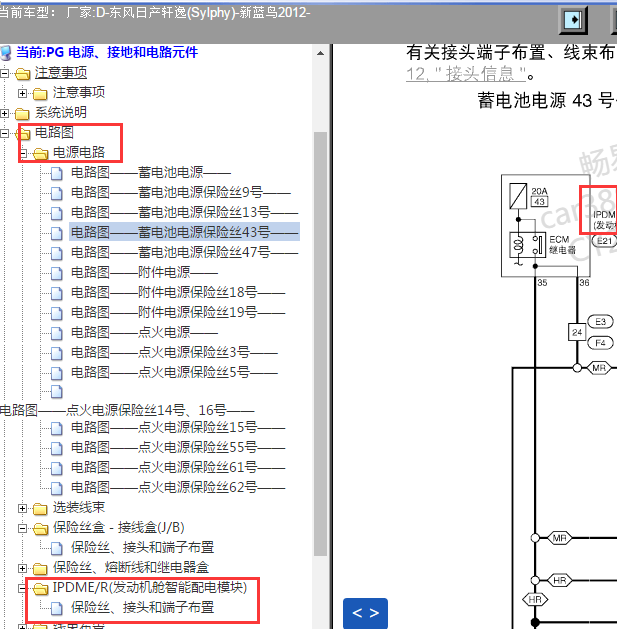Image resolution: width=617 pixels, height=629 pixels.
Task: Open 点火电源保险丝3号 circuit diagram
Action: (174, 352)
